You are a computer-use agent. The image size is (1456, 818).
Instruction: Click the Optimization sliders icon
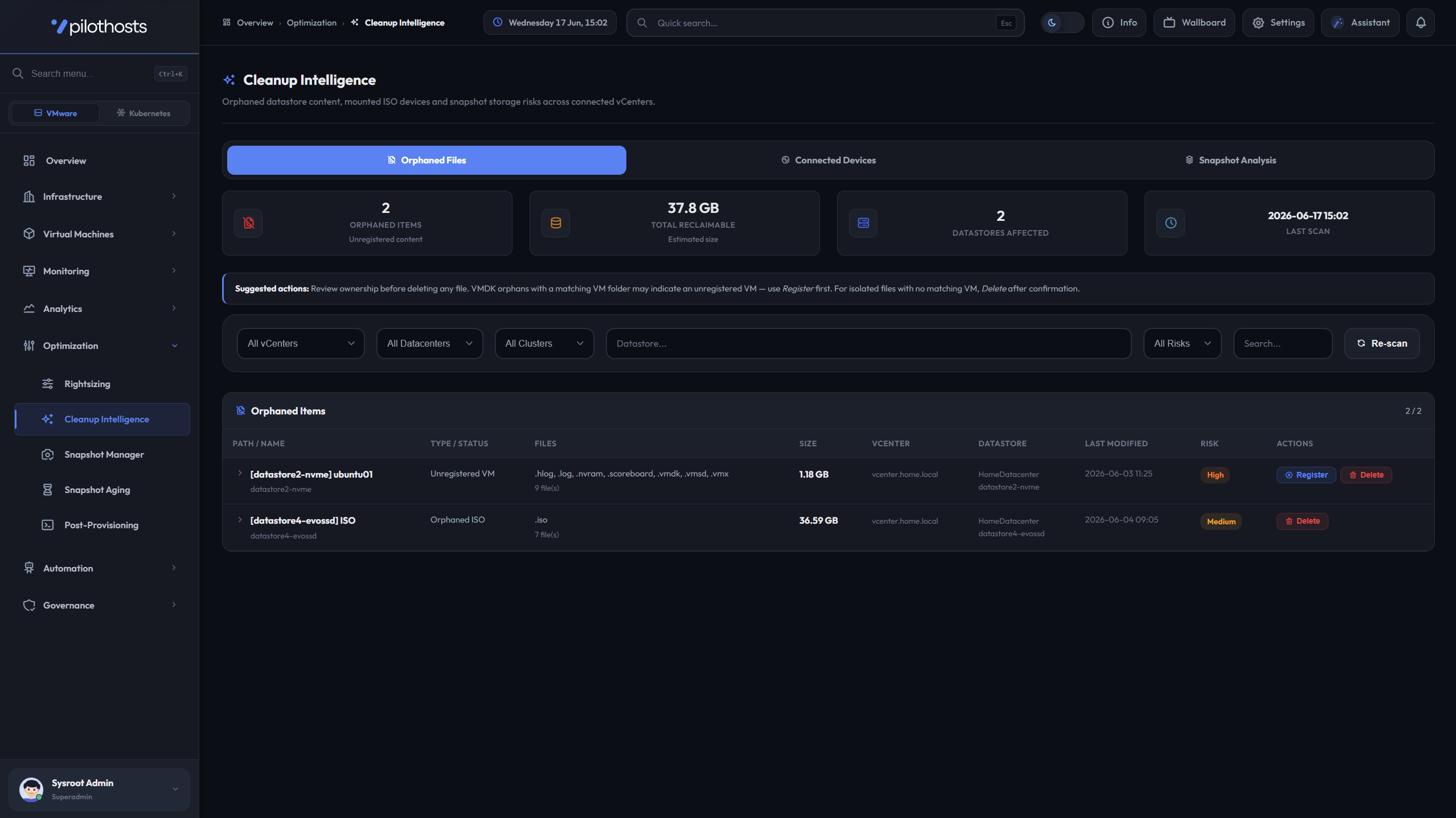29,346
